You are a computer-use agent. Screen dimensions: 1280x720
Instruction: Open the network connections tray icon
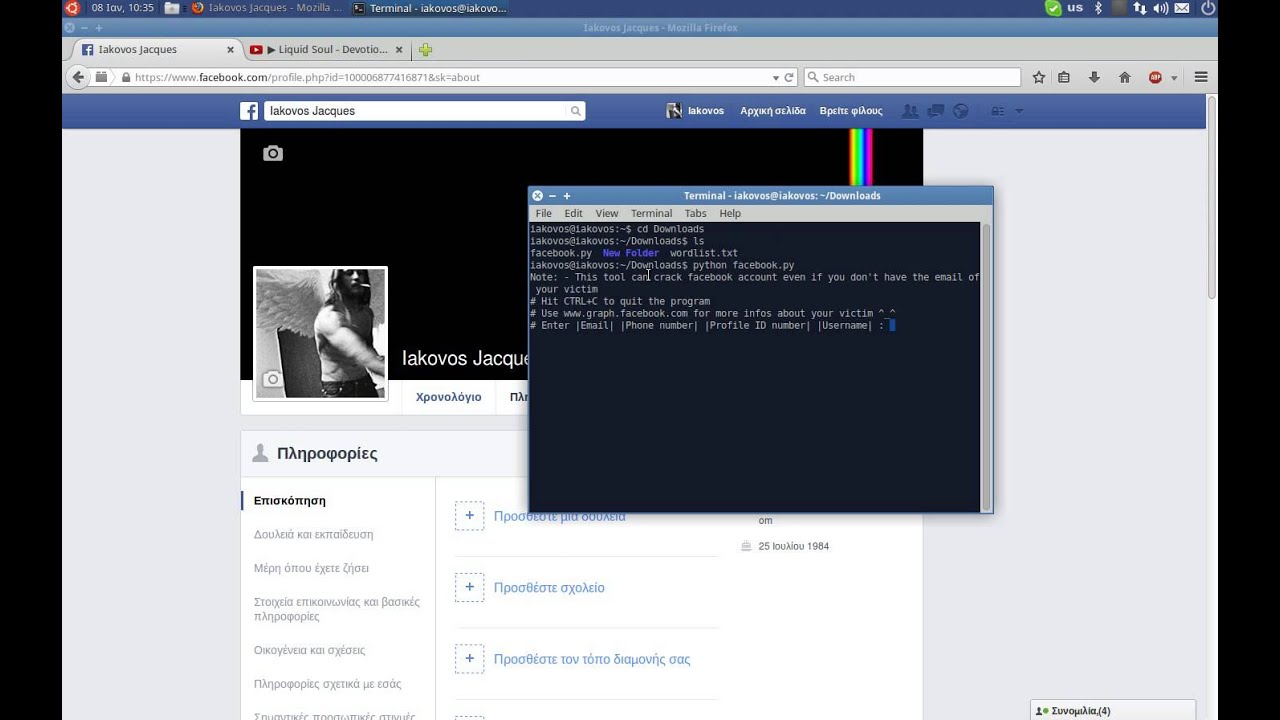[1140, 8]
